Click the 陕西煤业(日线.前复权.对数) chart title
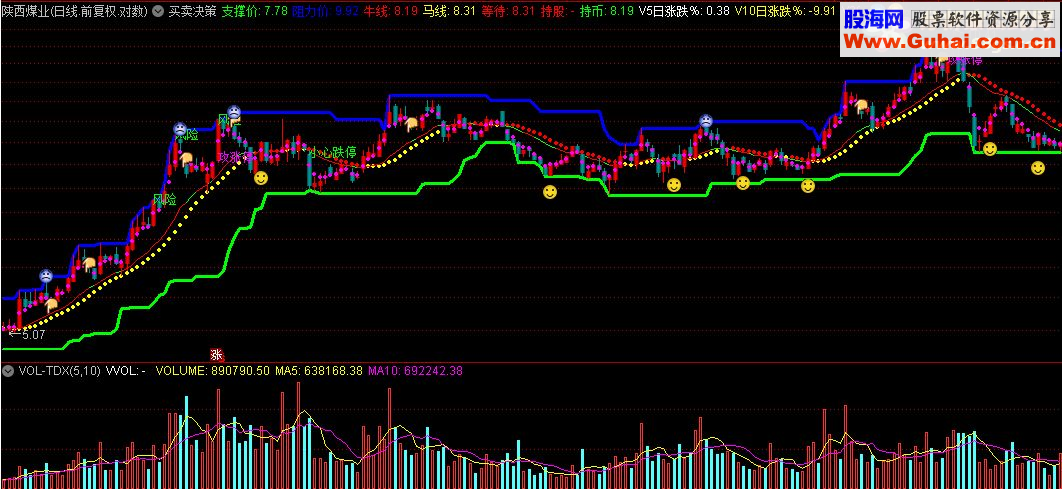The width and height of the screenshot is (1062, 489). pyautogui.click(x=76, y=11)
